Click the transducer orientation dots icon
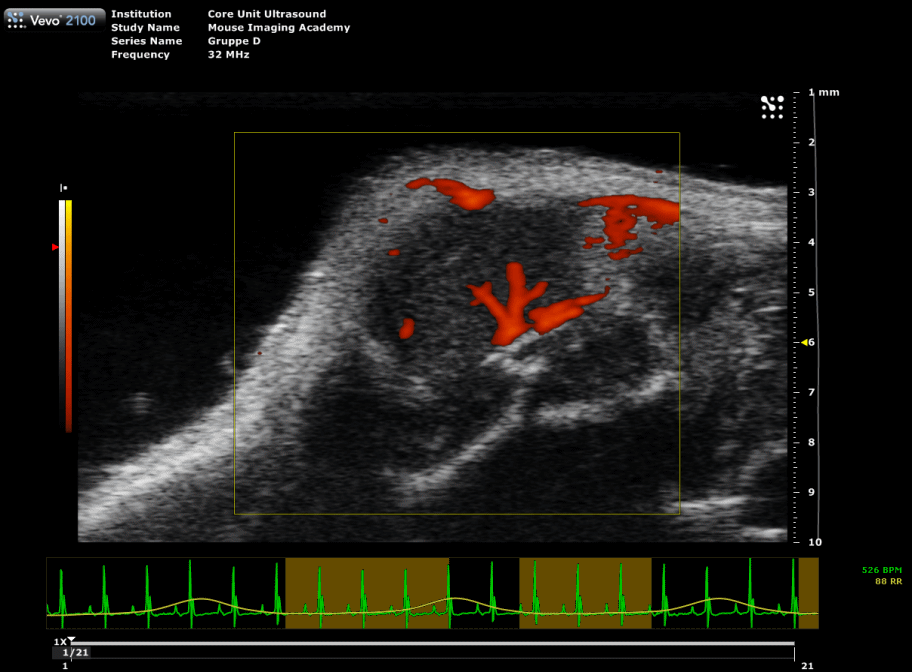The height and width of the screenshot is (672, 912). pyautogui.click(x=772, y=108)
